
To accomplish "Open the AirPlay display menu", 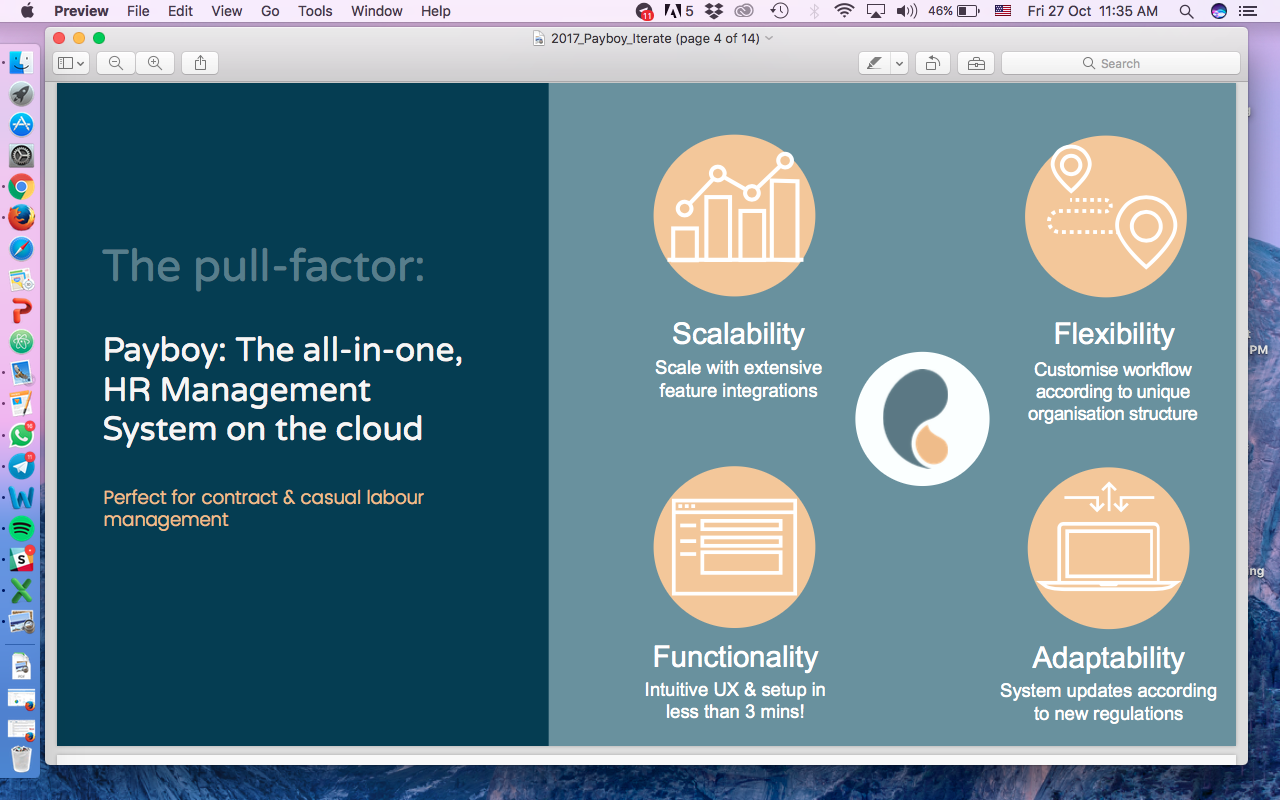I will (x=876, y=11).
